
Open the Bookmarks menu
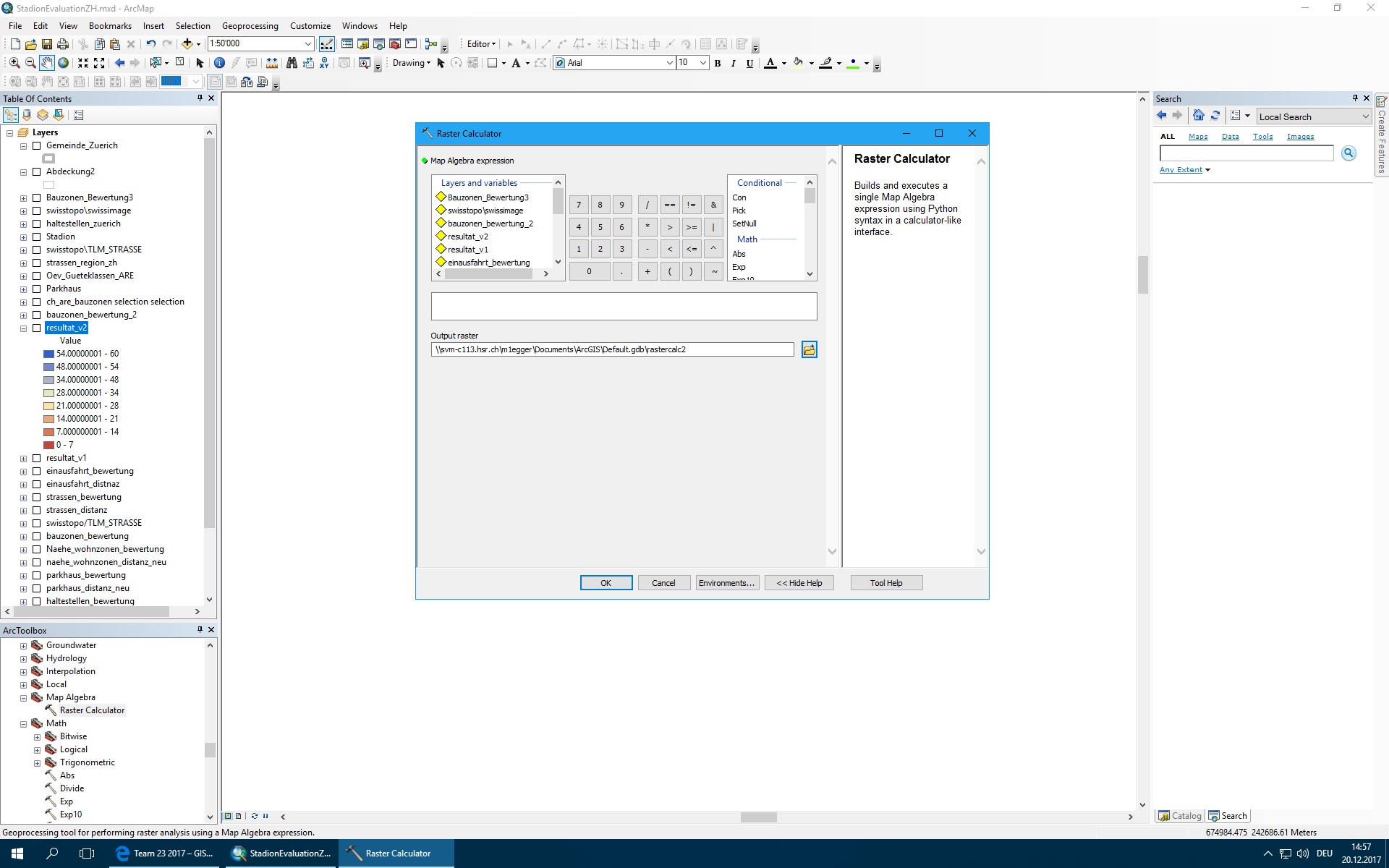coord(110,26)
